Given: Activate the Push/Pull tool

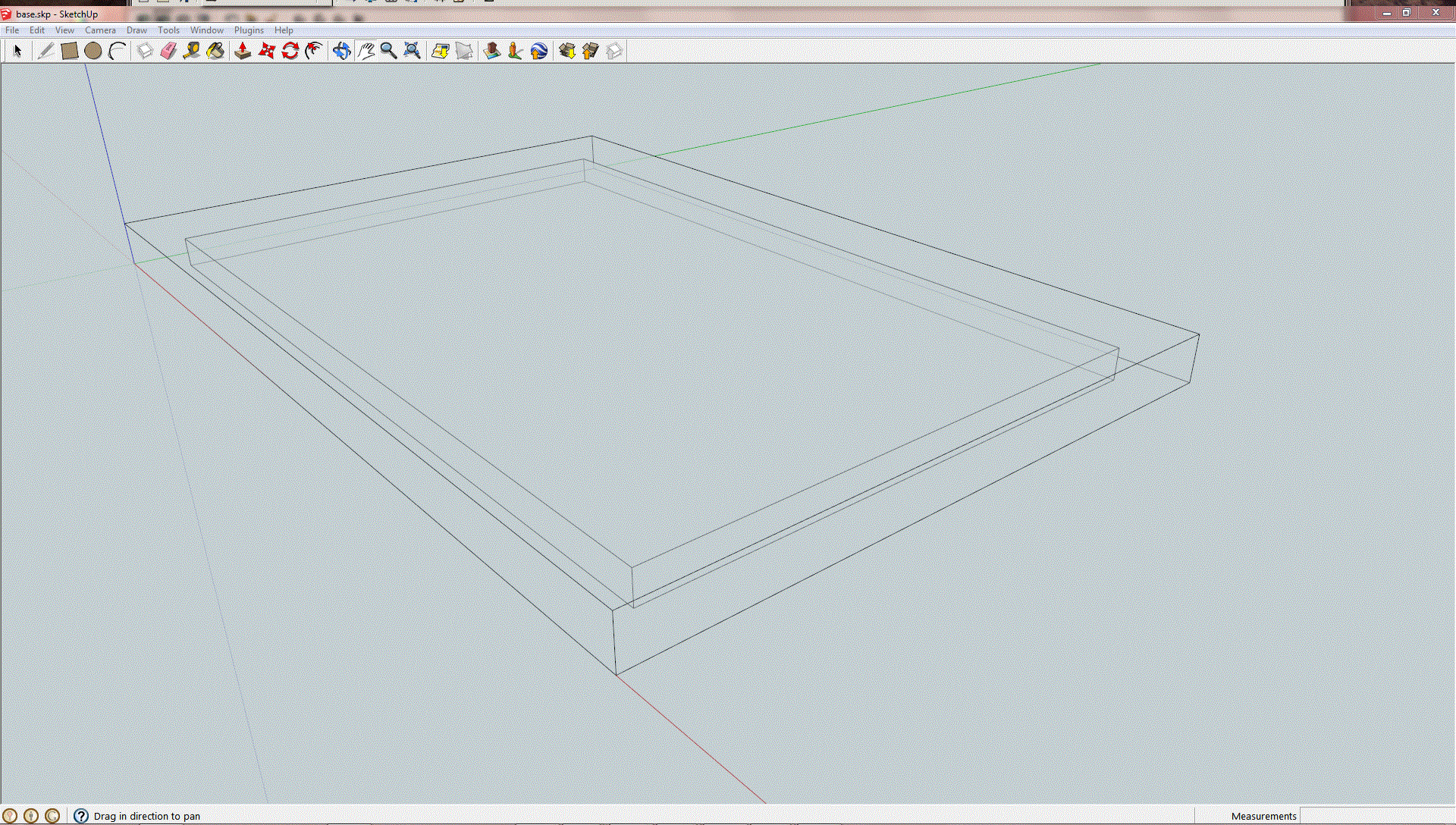Looking at the screenshot, I should (243, 51).
